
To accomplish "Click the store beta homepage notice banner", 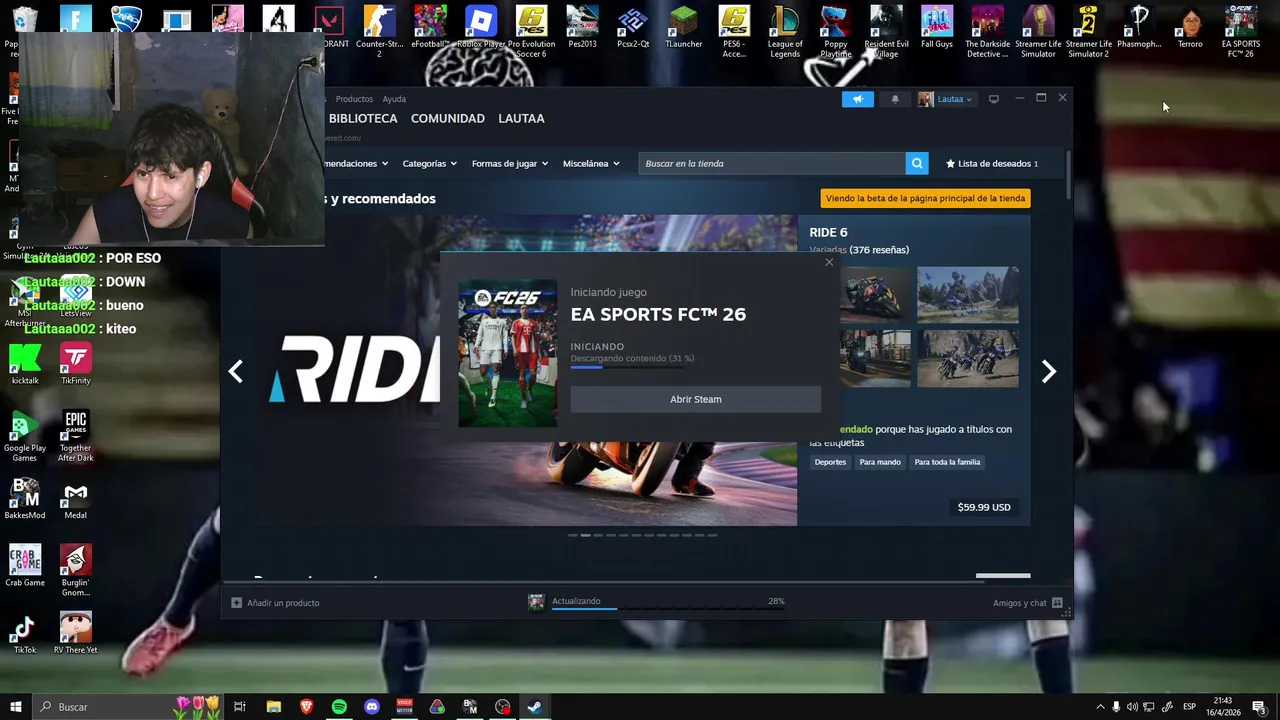I will click(925, 198).
